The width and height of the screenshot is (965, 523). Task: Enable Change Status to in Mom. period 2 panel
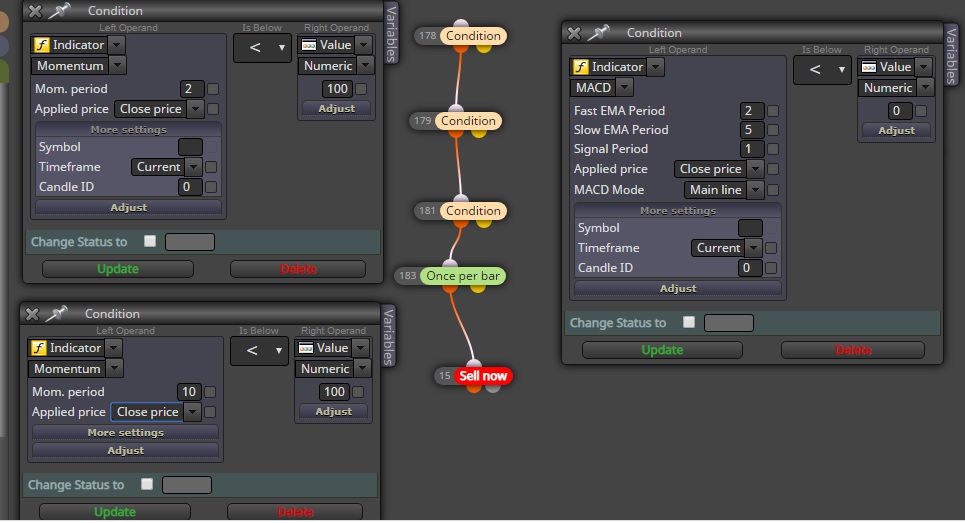tap(150, 241)
